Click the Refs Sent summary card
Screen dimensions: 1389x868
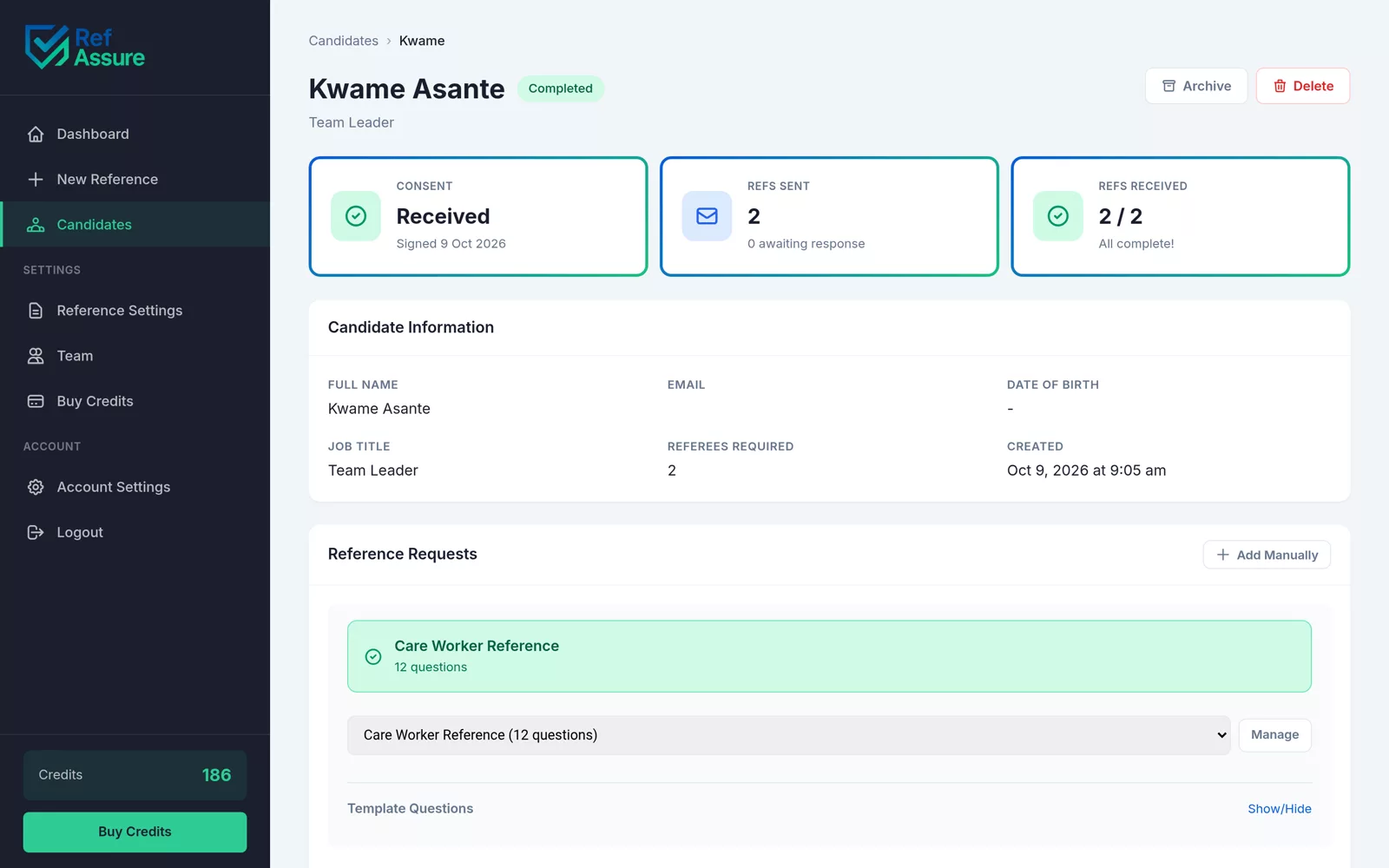point(829,216)
